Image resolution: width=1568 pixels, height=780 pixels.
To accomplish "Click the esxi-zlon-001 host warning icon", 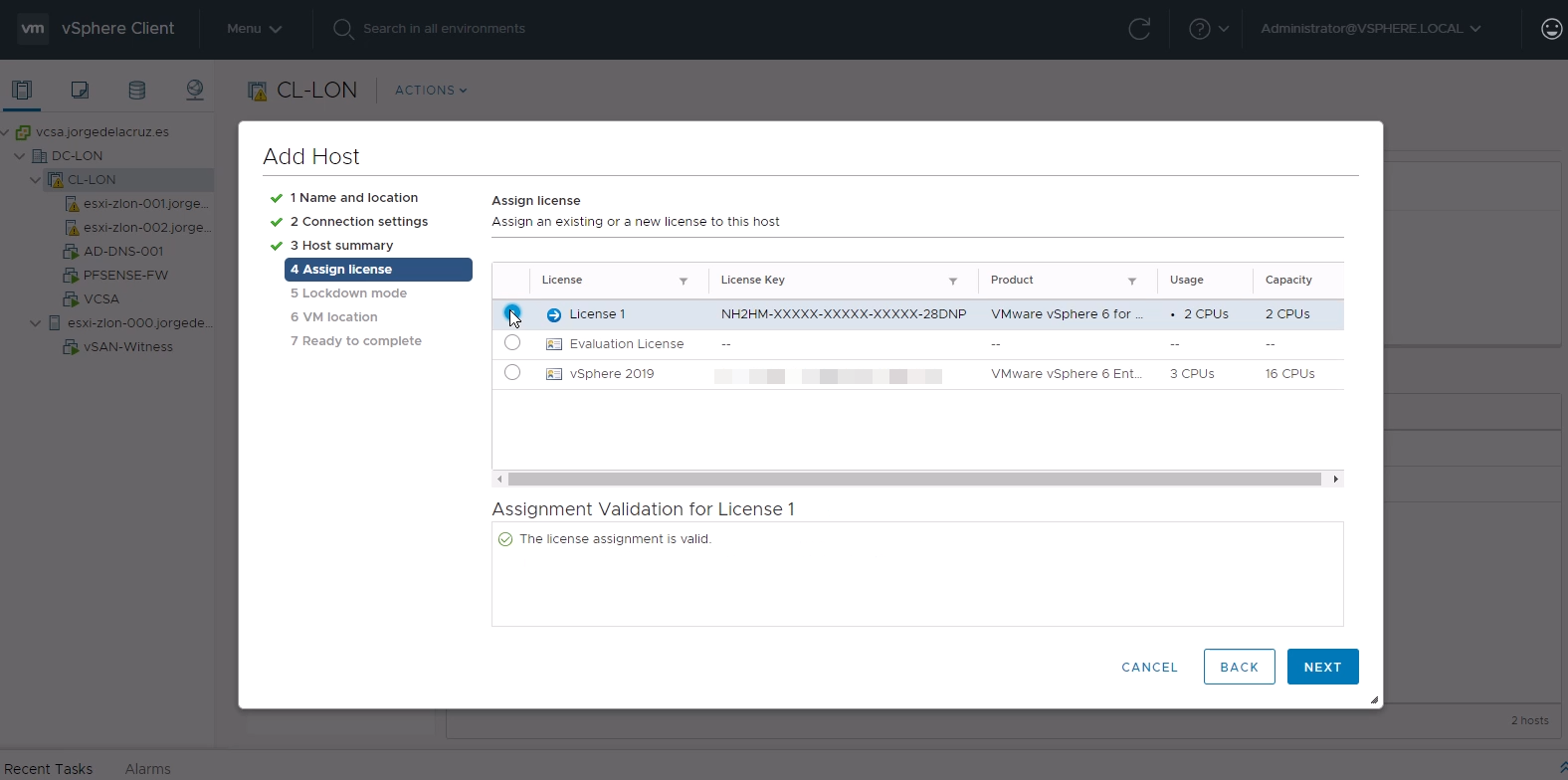I will click(72, 204).
